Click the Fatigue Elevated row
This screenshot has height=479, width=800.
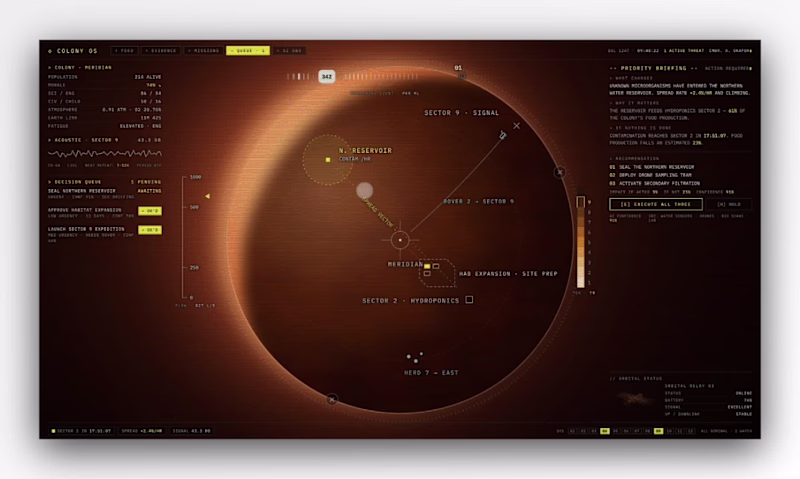point(105,126)
